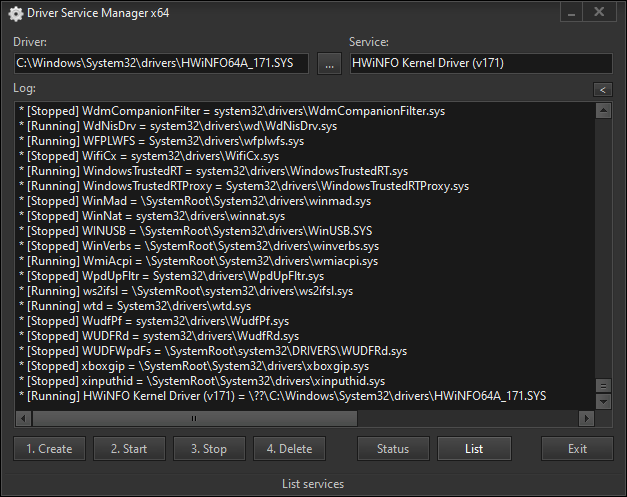The image size is (627, 497).
Task: Select the WUDFRd = log line
Action: pyautogui.click(x=159, y=336)
